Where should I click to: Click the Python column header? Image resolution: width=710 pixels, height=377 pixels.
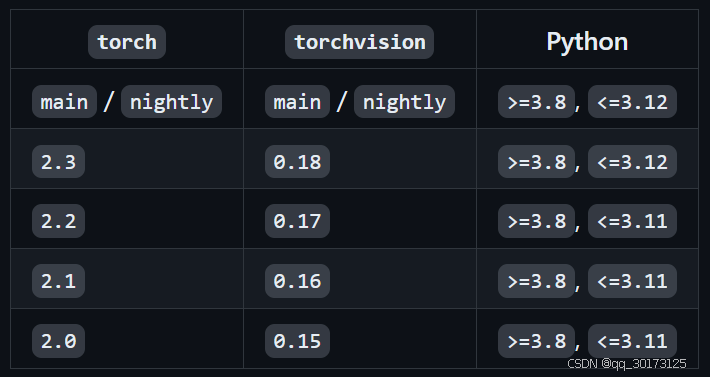pos(587,42)
